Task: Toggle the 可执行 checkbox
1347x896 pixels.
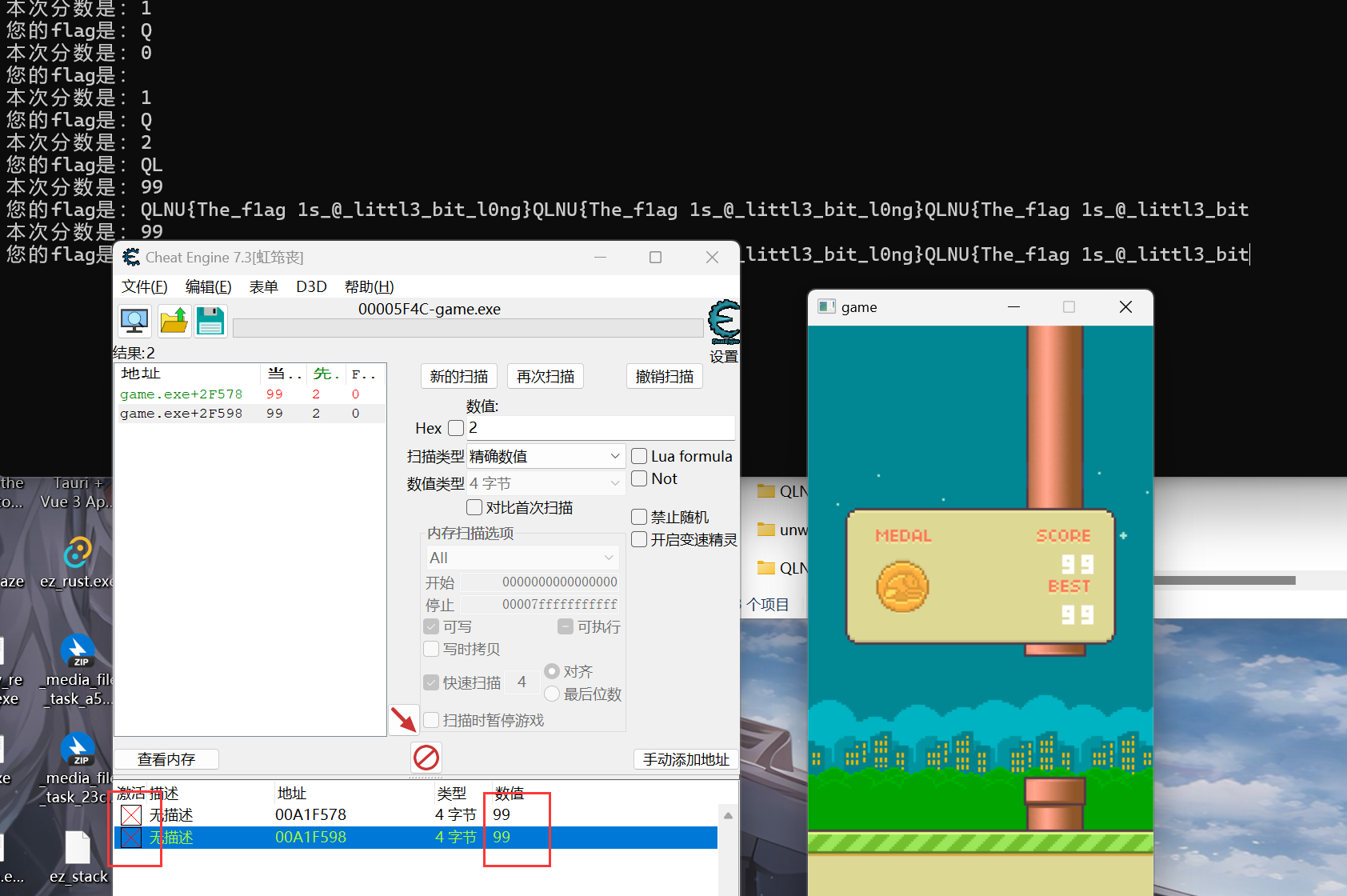Action: [566, 626]
